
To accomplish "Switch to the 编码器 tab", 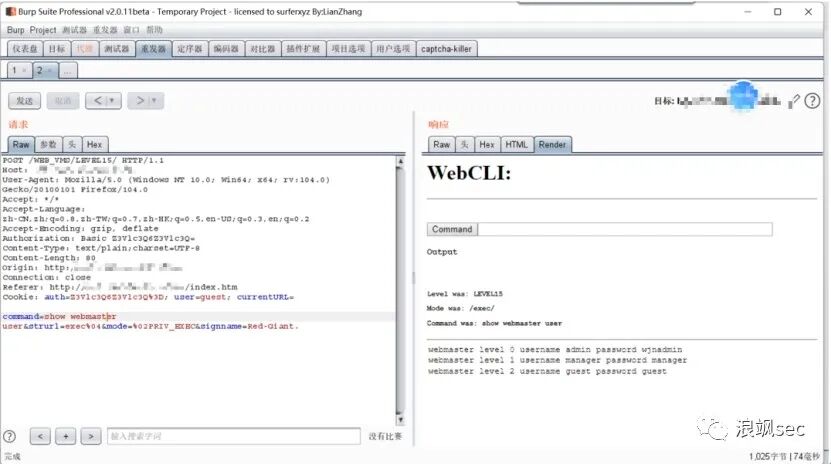I will pyautogui.click(x=226, y=49).
